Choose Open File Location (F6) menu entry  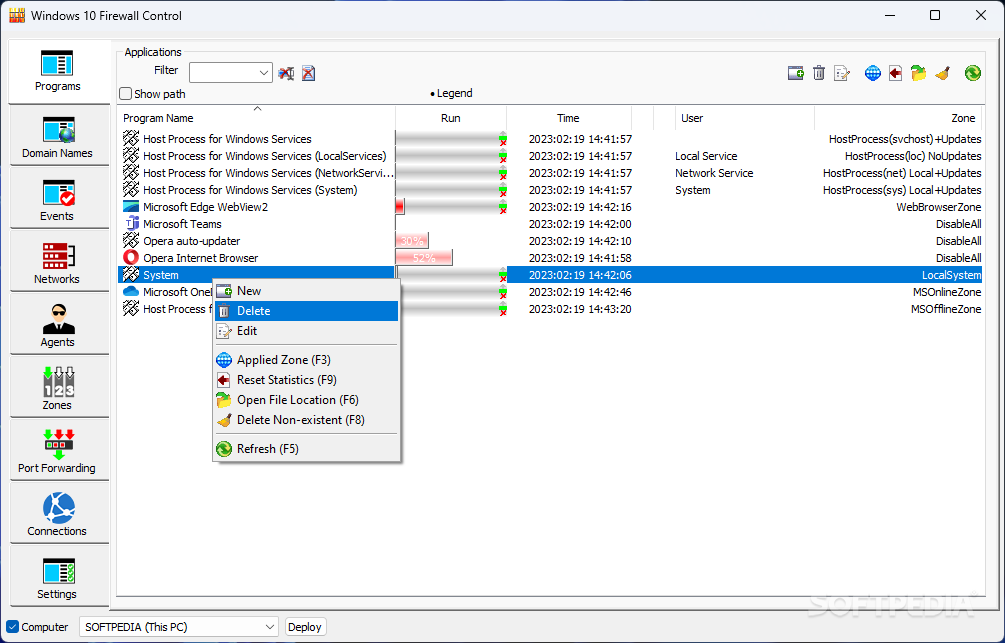pyautogui.click(x=306, y=400)
